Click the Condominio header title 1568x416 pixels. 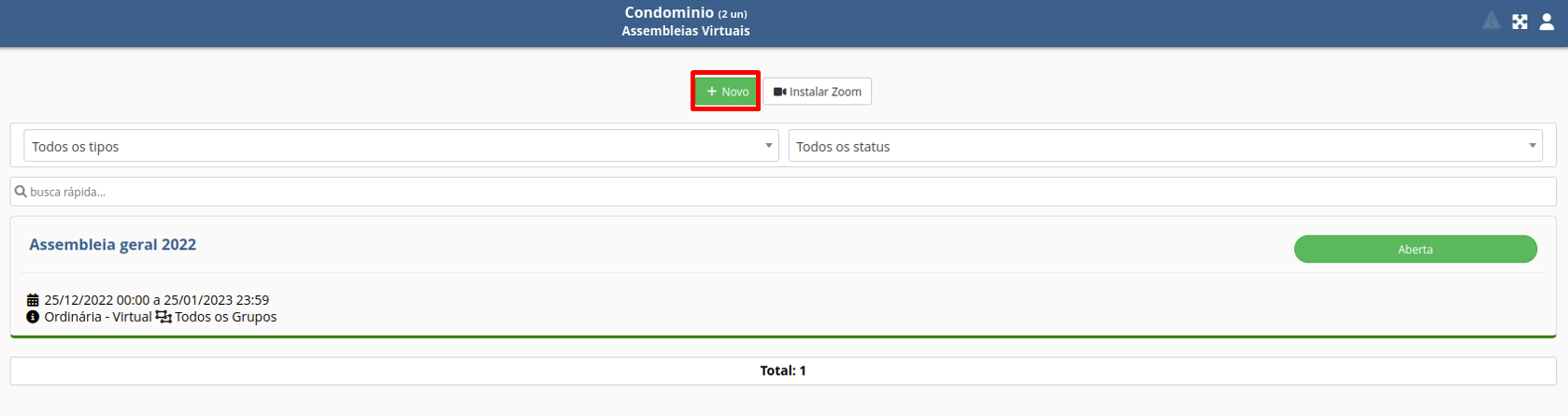(x=669, y=13)
